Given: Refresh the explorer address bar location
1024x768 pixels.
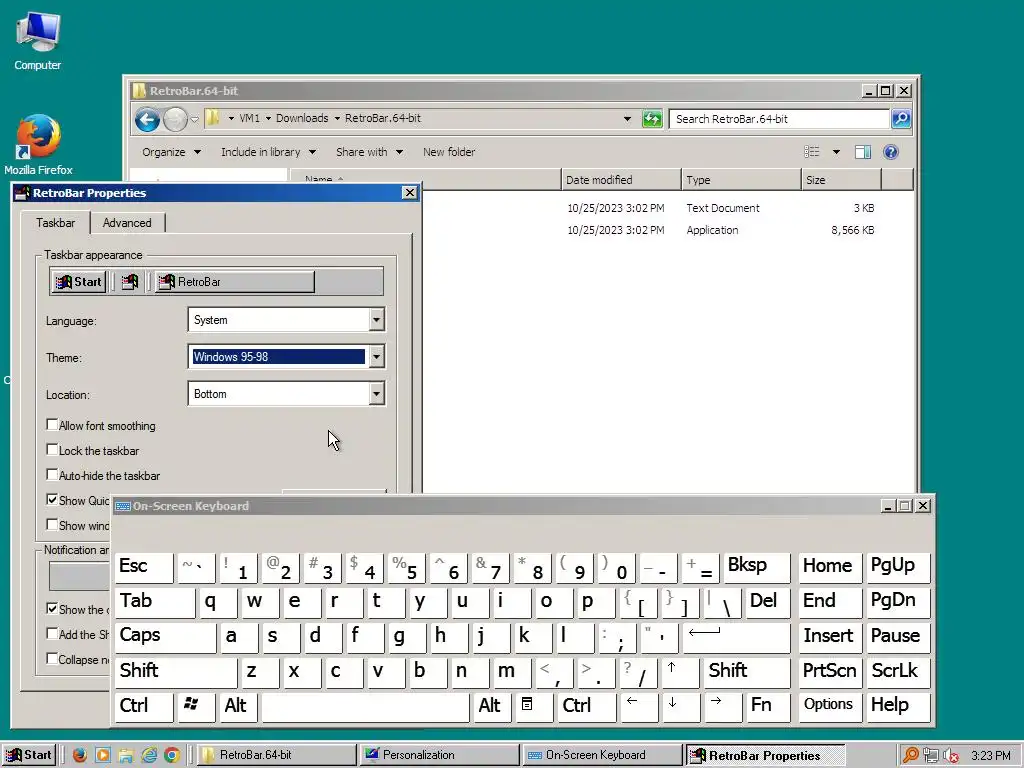Looking at the screenshot, I should pyautogui.click(x=652, y=119).
